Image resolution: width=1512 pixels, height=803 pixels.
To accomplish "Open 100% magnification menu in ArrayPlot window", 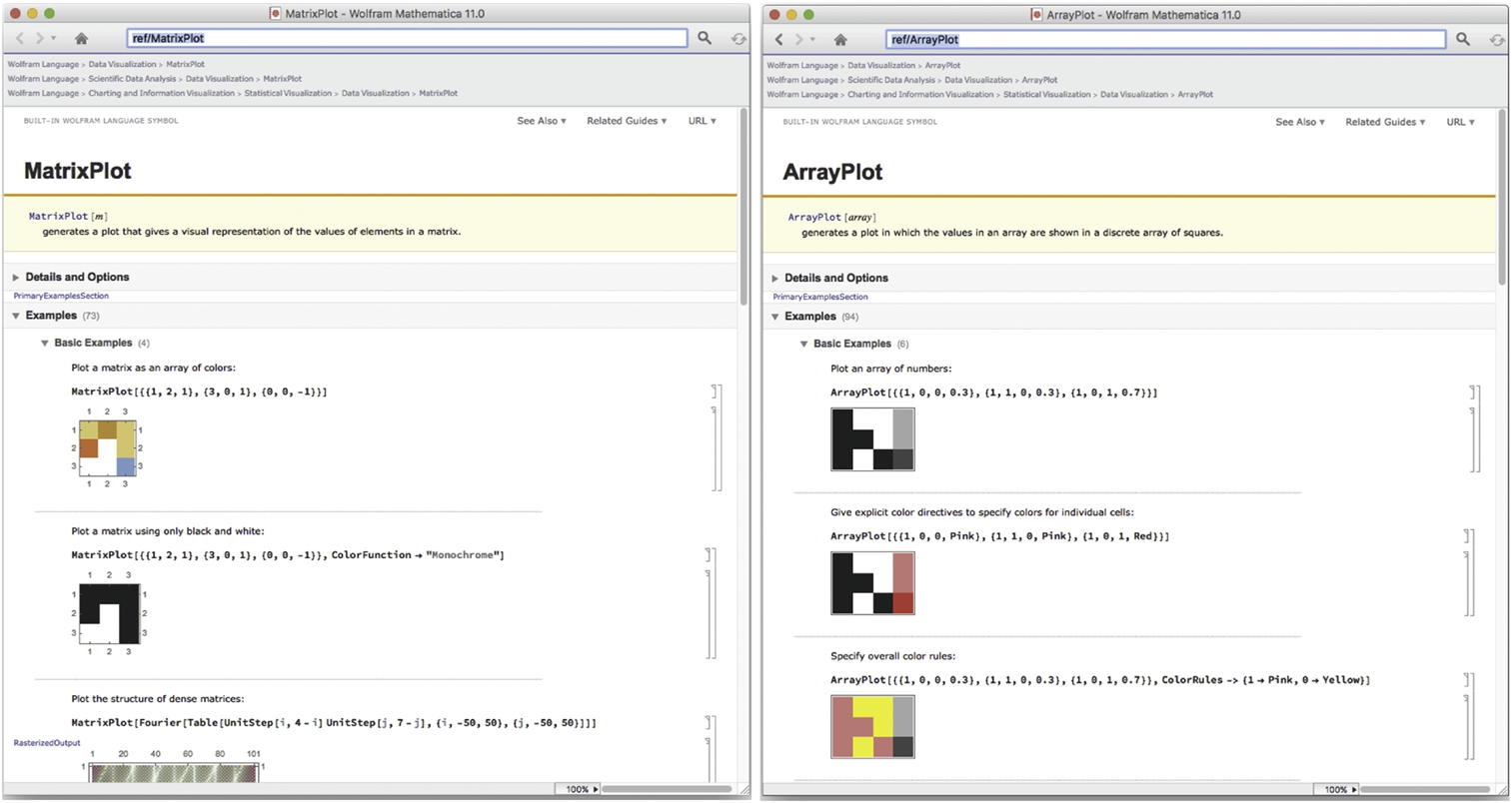I will (x=1336, y=789).
